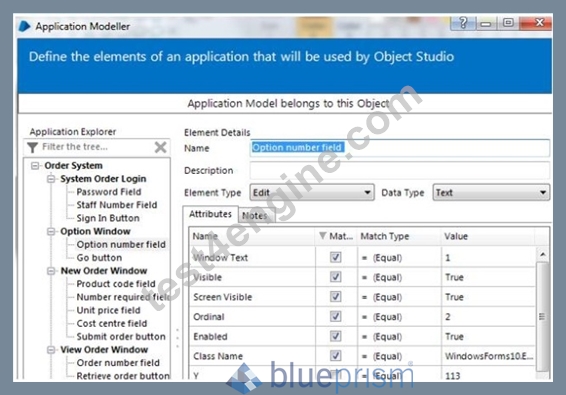Click the Blue Prism logo in title bar
Viewport: 566px width, 395px height.
pos(24,26)
